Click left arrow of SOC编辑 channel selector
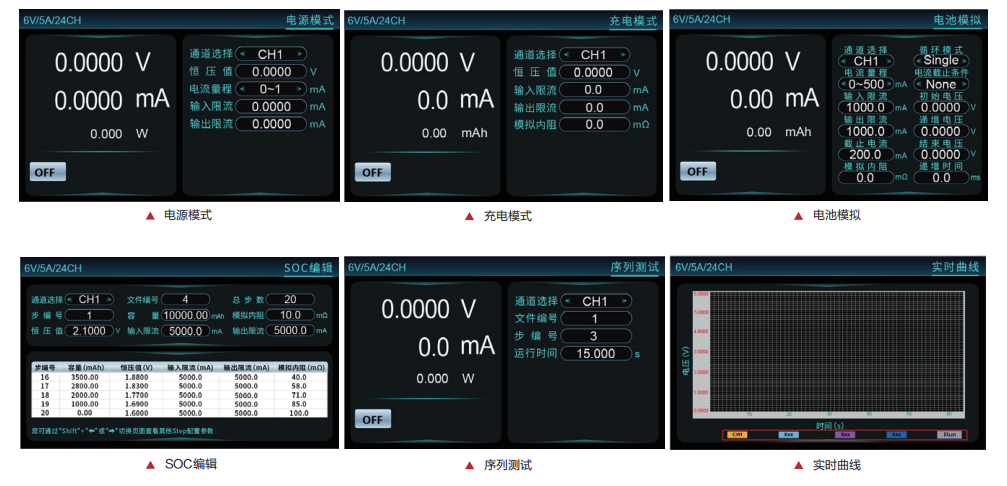This screenshot has height=486, width=1007. 70,299
